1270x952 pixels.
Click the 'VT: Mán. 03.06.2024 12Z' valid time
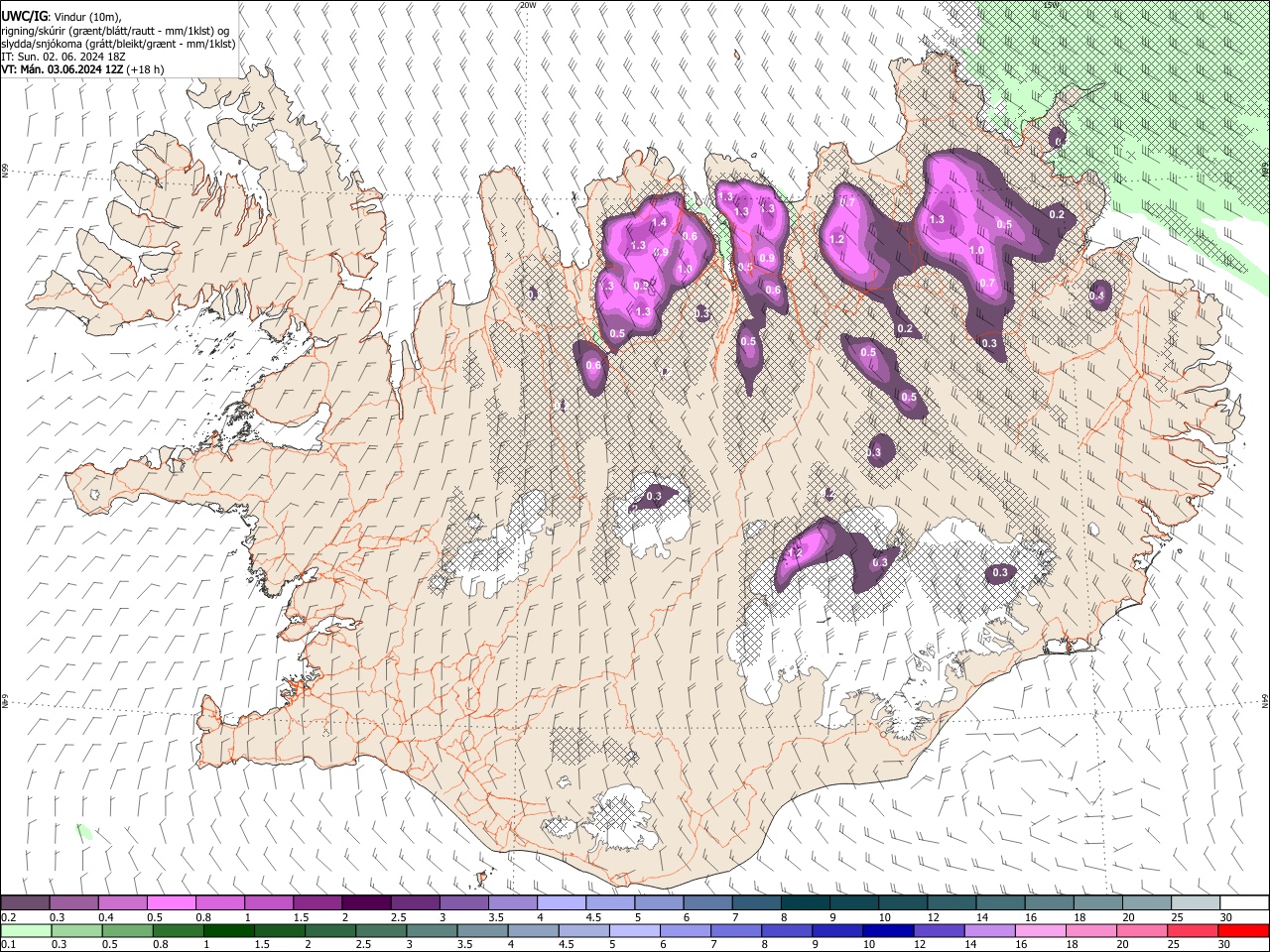[63, 70]
